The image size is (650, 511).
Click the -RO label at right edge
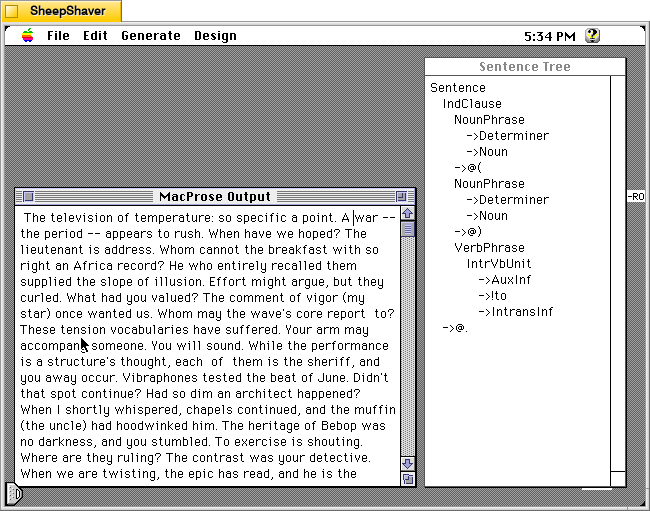pos(635,196)
